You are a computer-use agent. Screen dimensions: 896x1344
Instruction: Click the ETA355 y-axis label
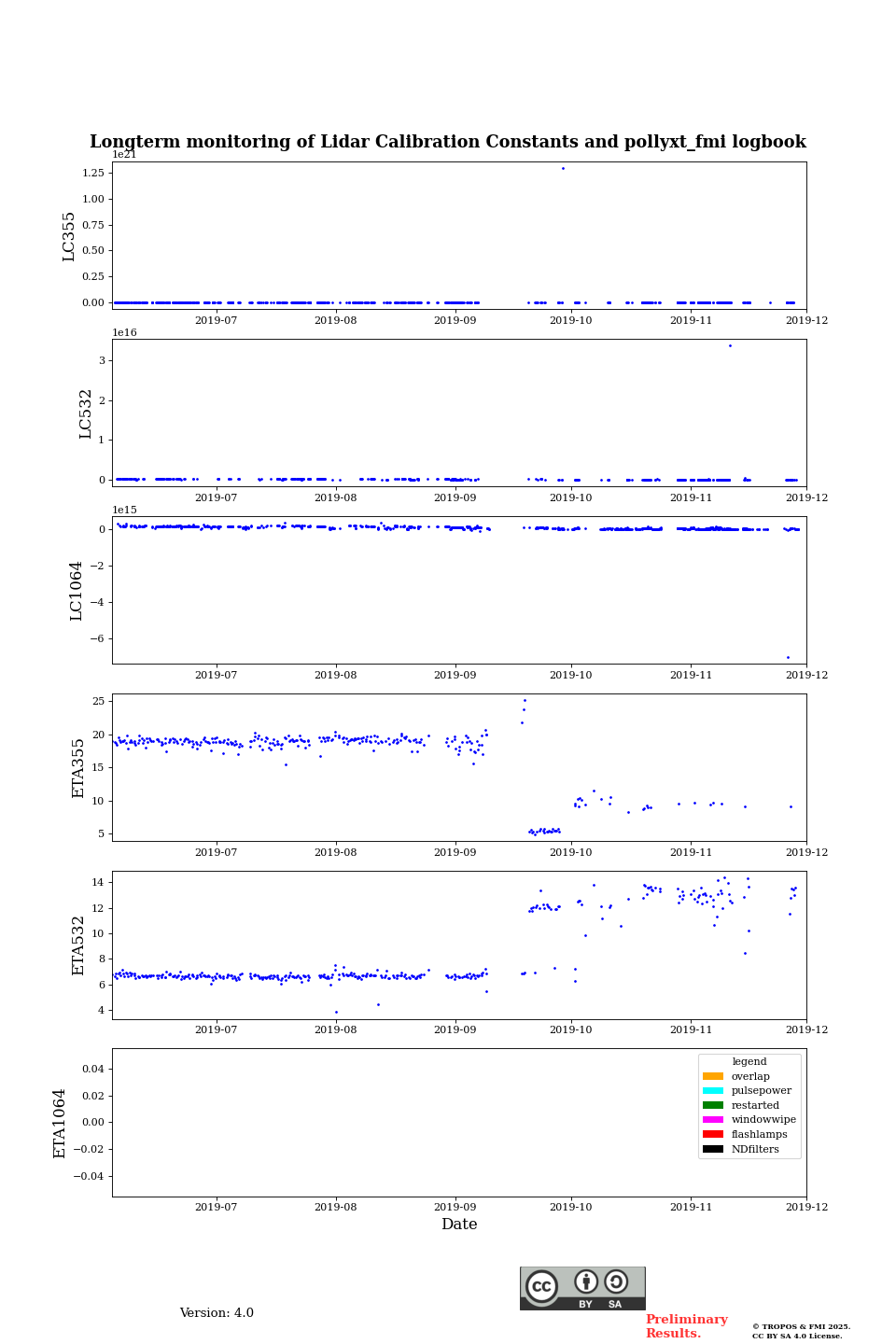tap(78, 767)
